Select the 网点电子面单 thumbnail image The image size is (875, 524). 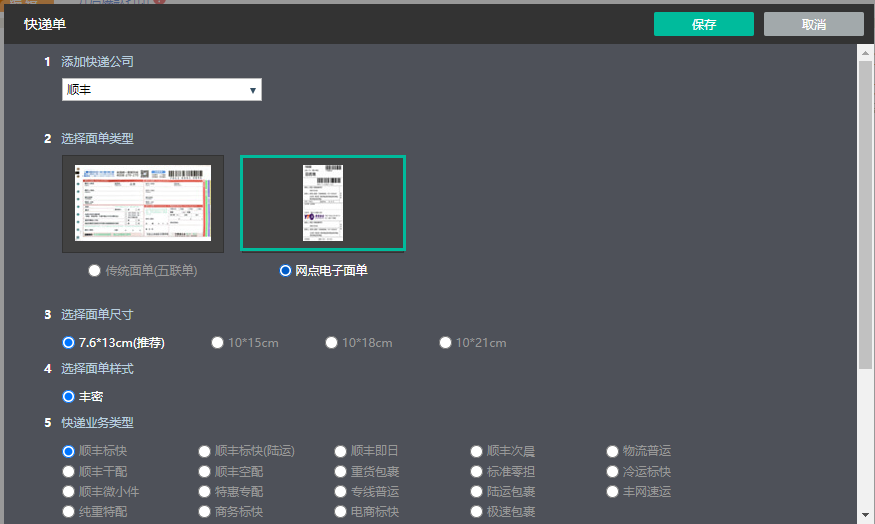tap(323, 204)
